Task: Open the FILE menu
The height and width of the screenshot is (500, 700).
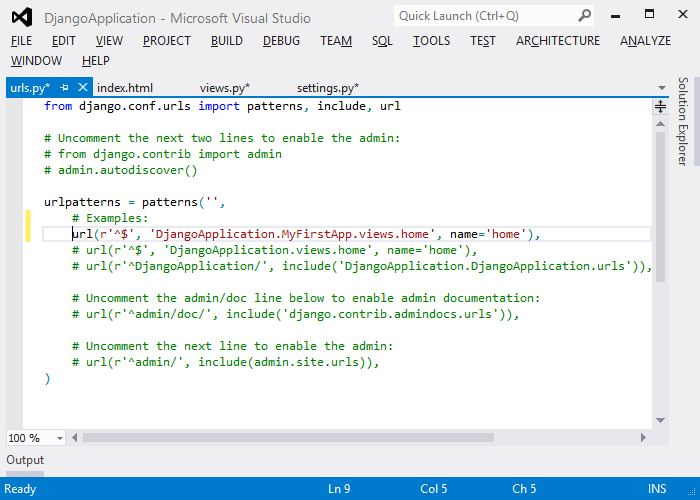Action: [21, 41]
